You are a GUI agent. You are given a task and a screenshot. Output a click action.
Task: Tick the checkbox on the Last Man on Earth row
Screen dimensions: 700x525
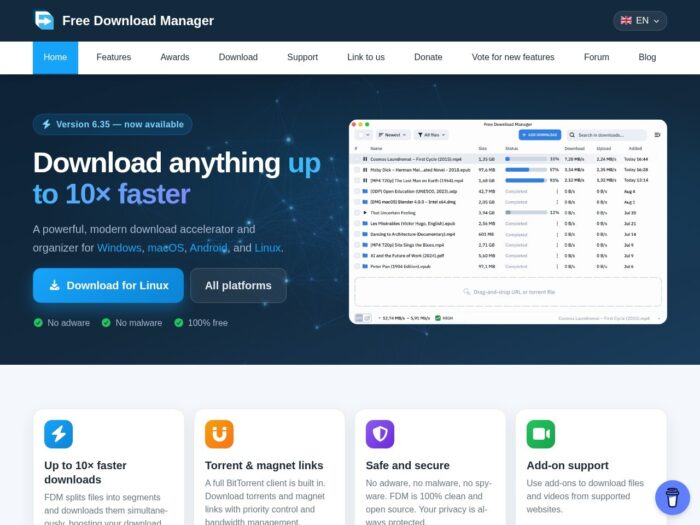(357, 180)
